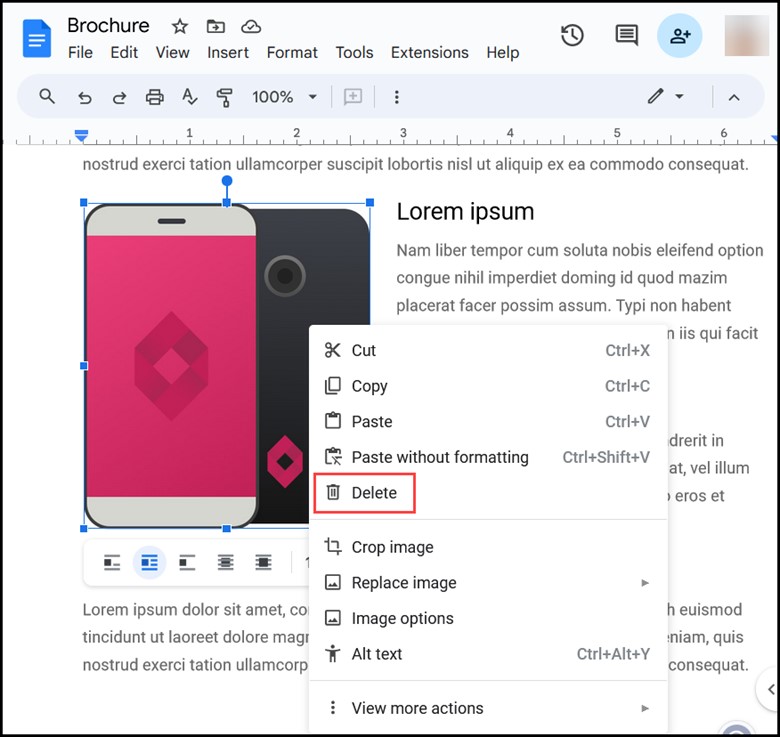Open the Extensions menu
The width and height of the screenshot is (780, 737).
[x=429, y=53]
